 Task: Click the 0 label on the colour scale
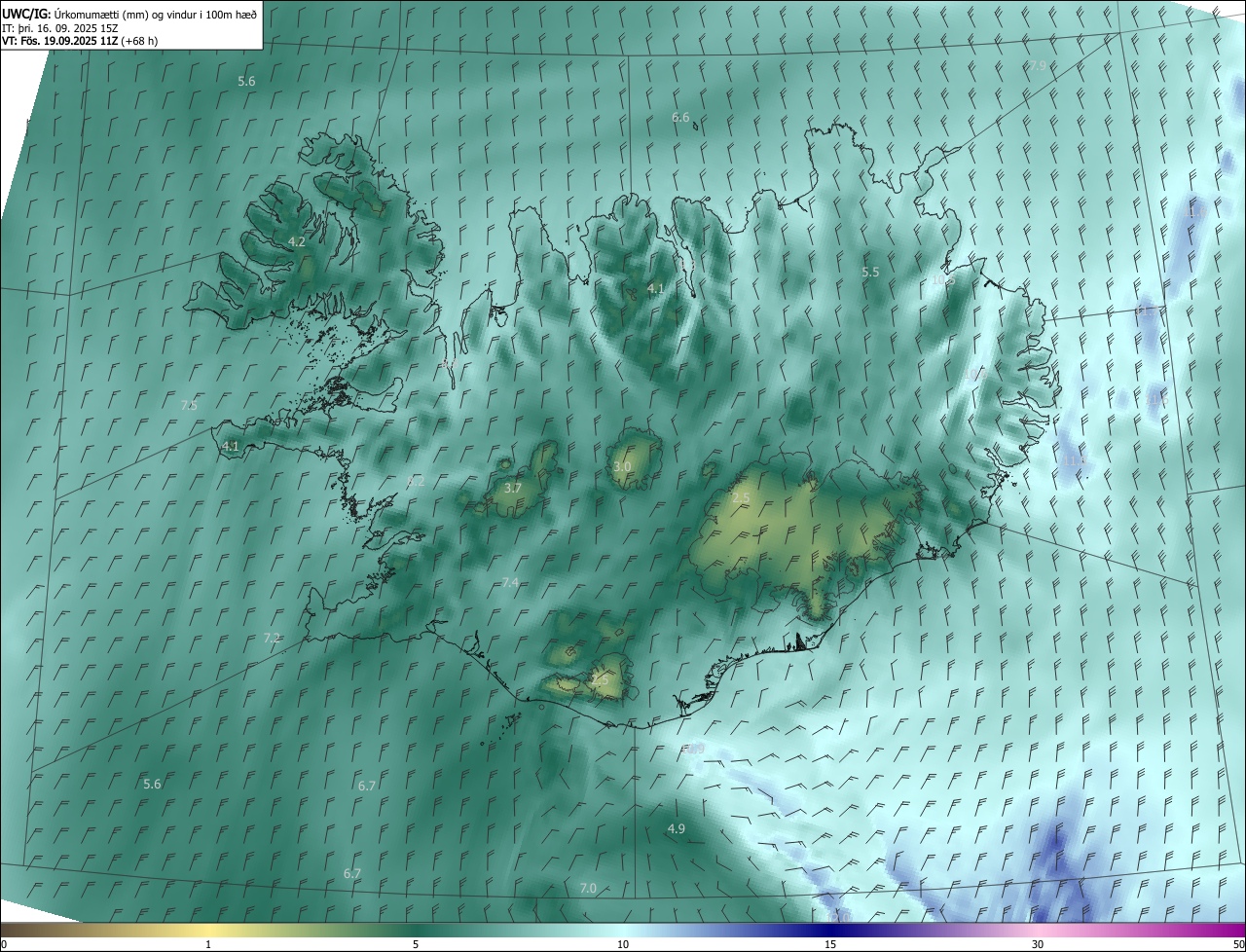3,944
